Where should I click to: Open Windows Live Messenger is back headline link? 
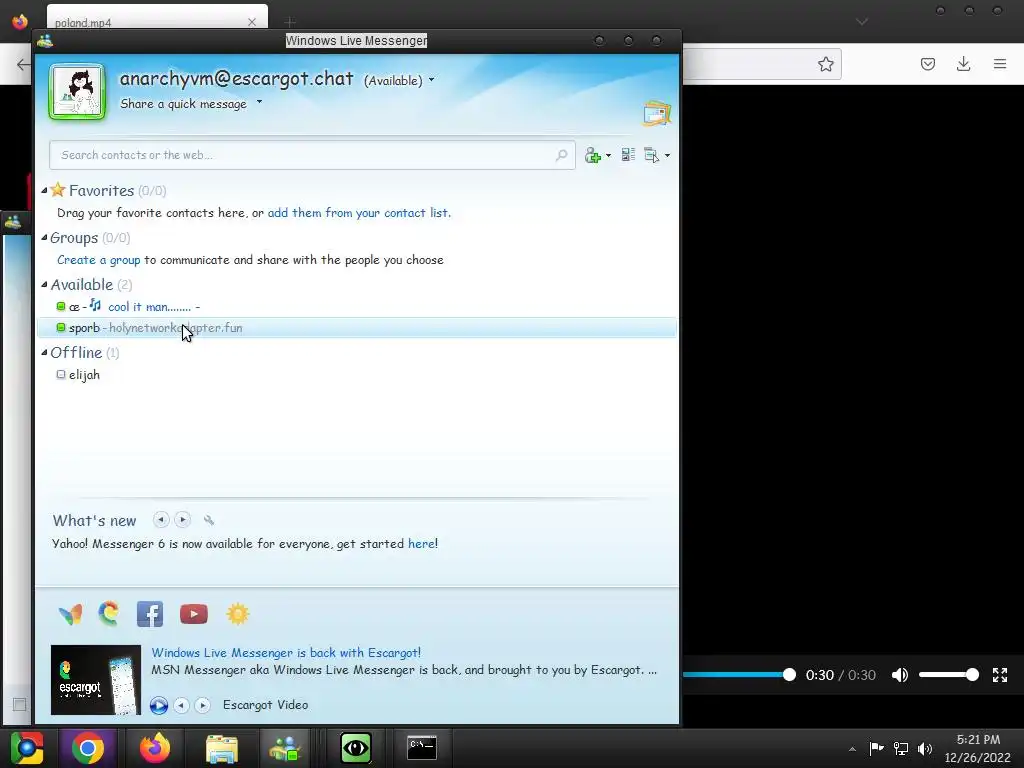click(286, 652)
